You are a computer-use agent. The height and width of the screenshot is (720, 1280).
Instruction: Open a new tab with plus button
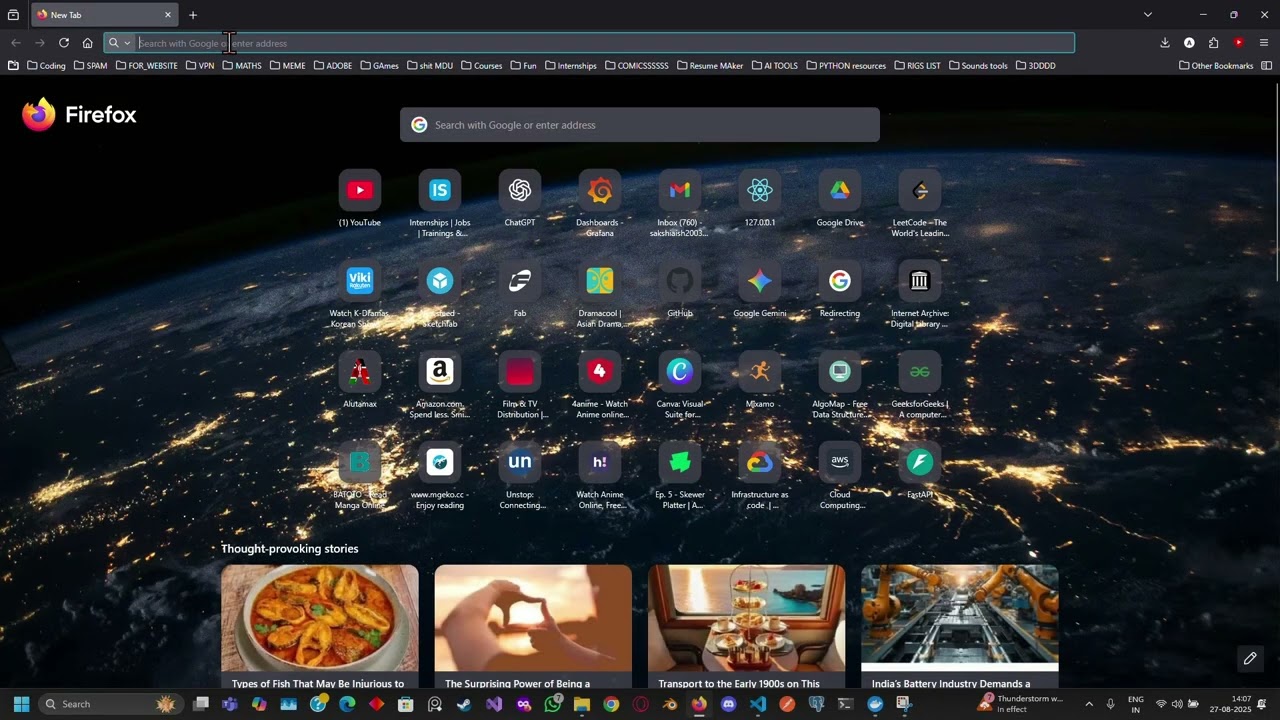click(193, 15)
